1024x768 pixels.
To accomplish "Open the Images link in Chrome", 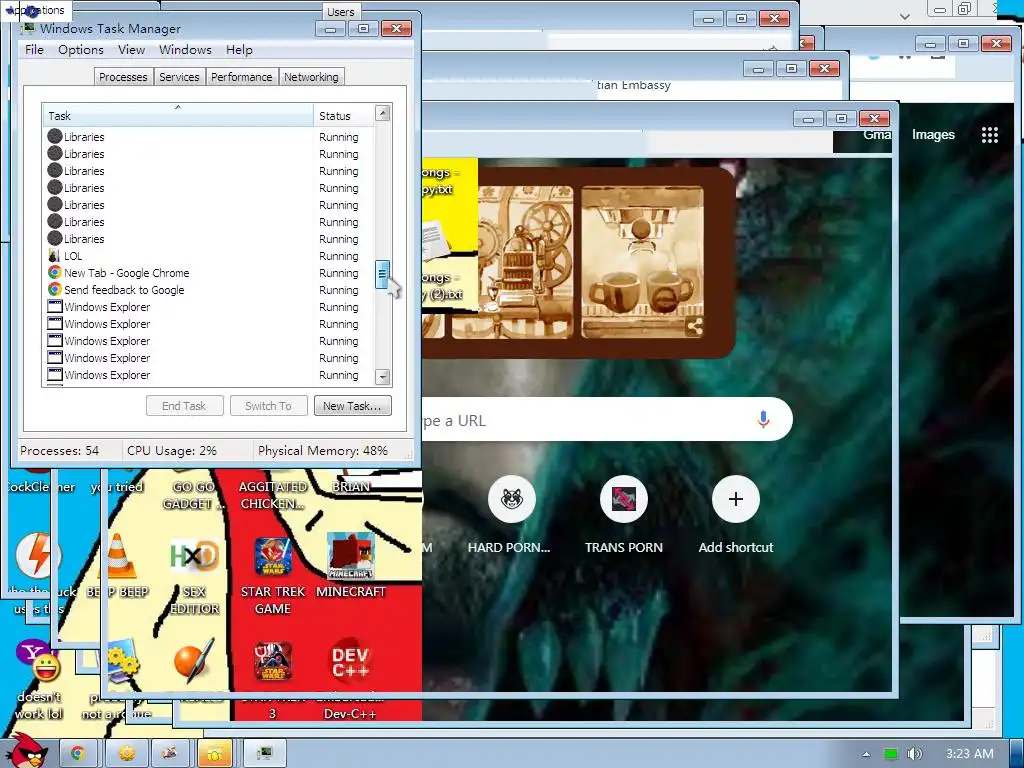I will [x=933, y=135].
